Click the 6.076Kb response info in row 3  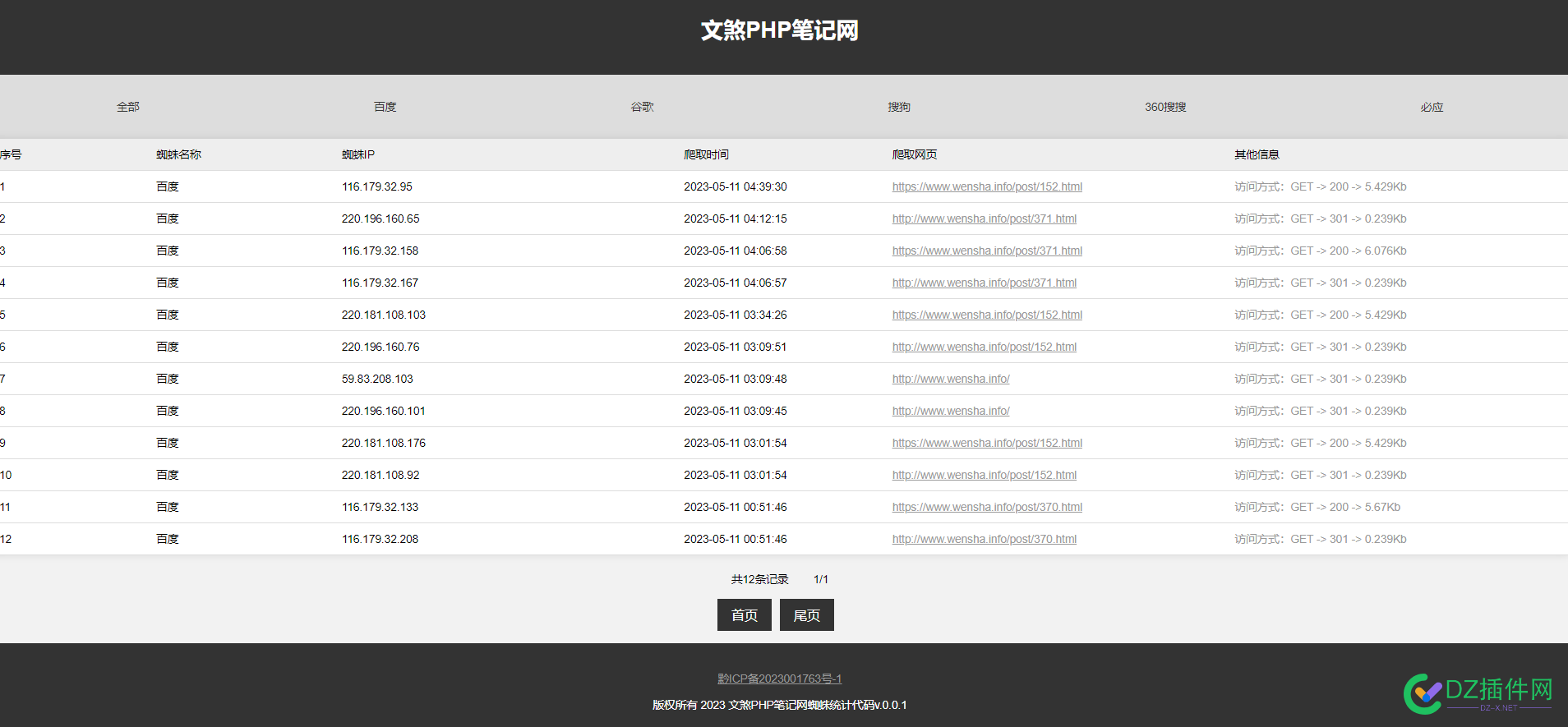1321,251
